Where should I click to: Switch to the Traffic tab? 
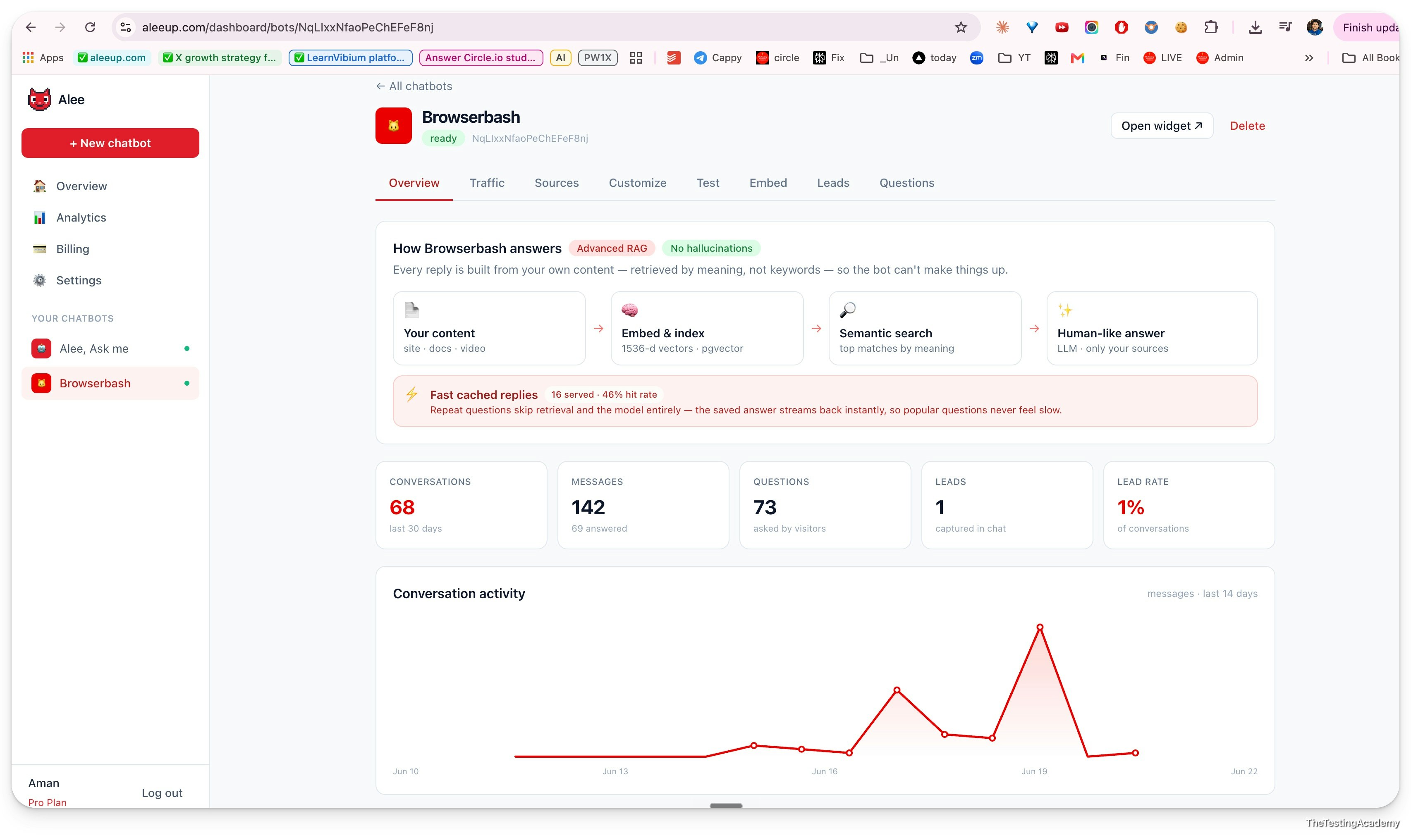pyautogui.click(x=487, y=183)
